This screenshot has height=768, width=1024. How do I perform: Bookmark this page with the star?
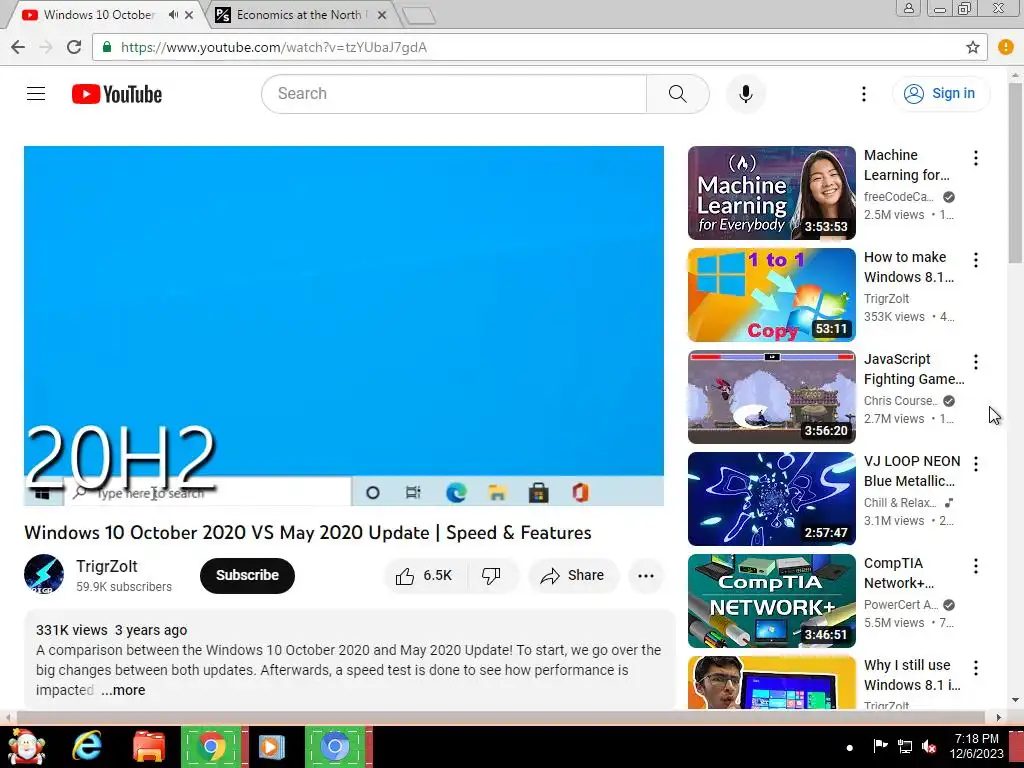click(972, 47)
